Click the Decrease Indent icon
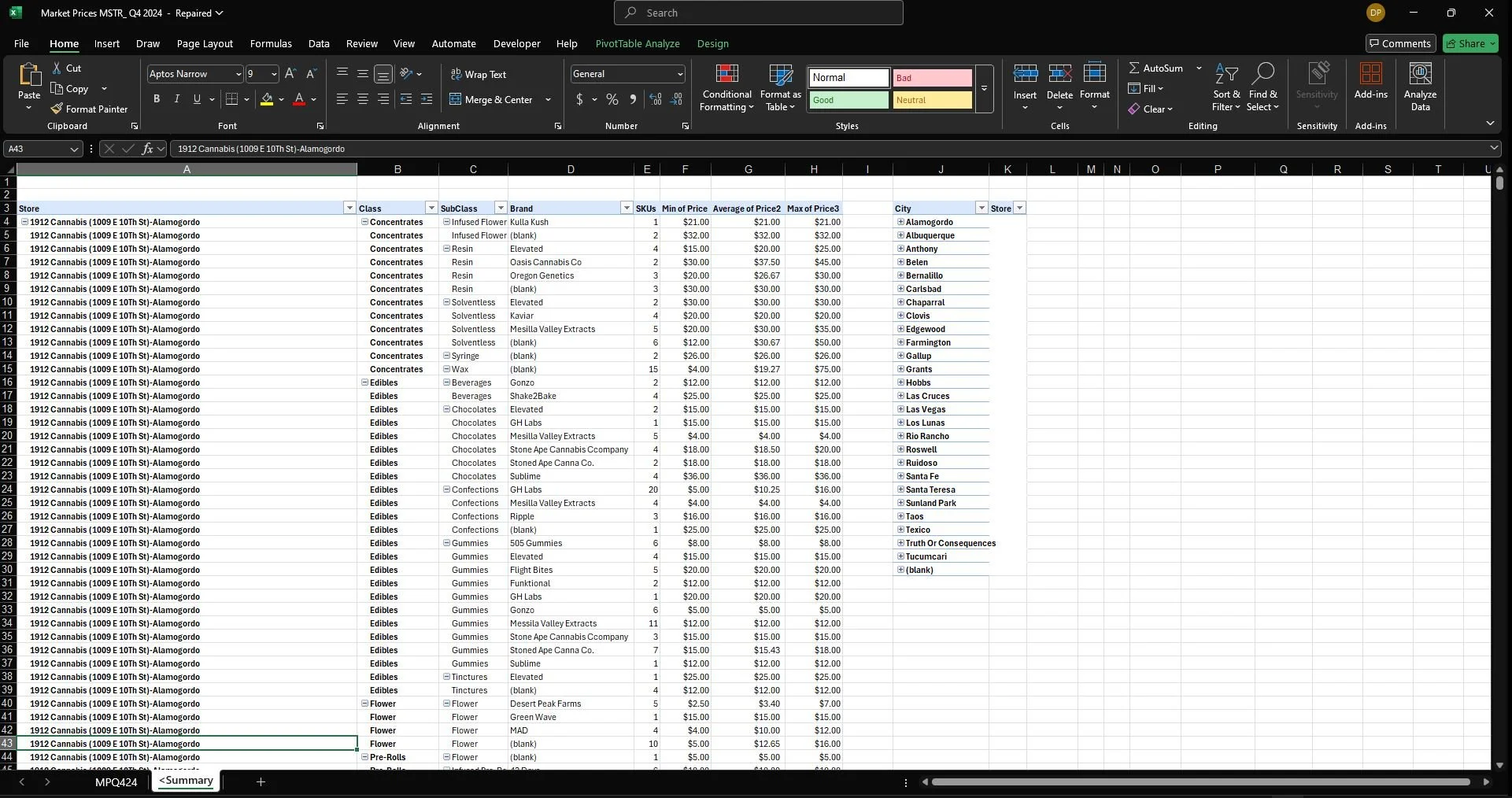 pos(406,99)
